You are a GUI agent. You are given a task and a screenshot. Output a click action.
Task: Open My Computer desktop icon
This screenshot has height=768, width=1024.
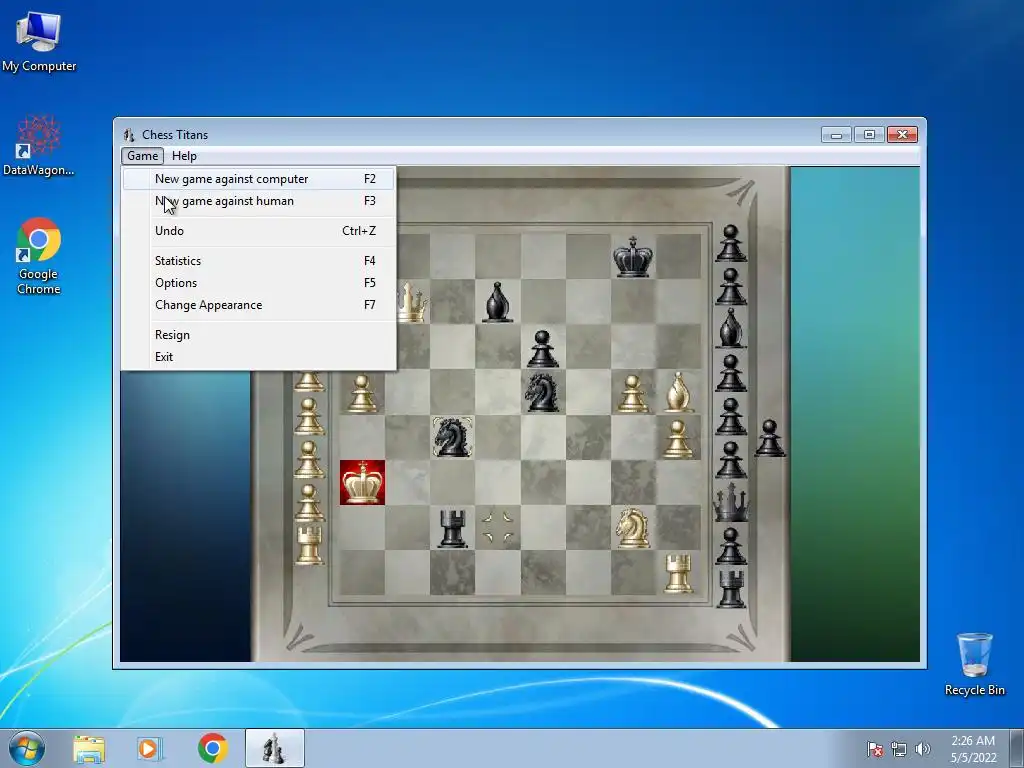pyautogui.click(x=39, y=42)
